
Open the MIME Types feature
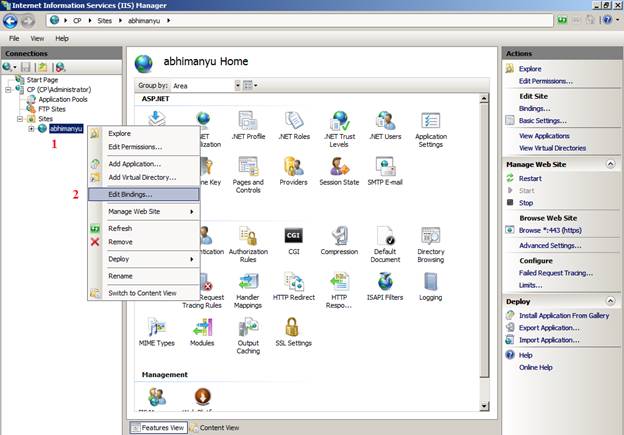(156, 332)
